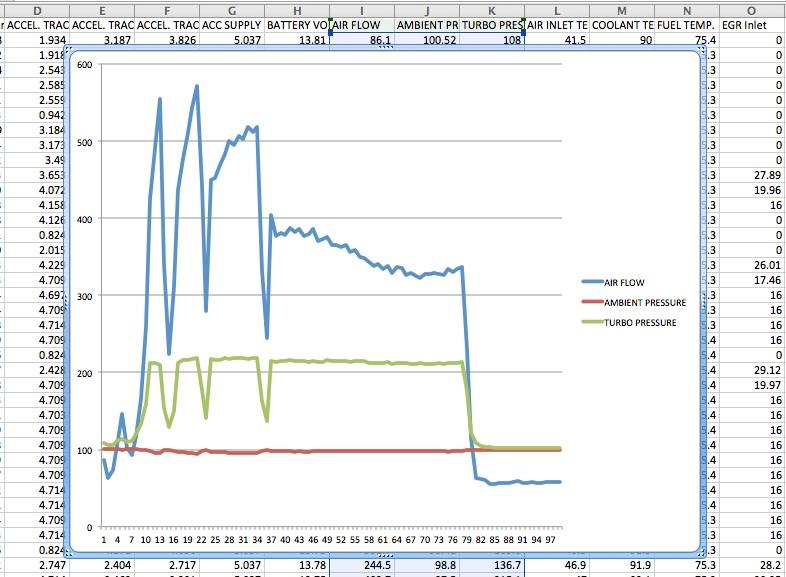
Task: Click the AIR FLOW header cell
Action: 362,23
